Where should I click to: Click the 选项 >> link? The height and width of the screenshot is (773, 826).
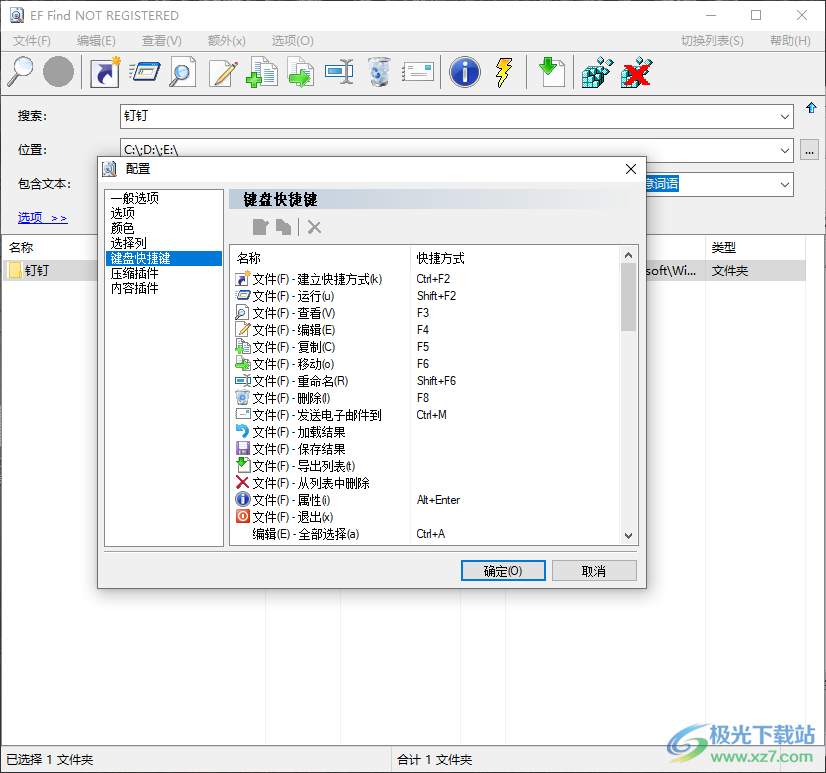pyautogui.click(x=43, y=217)
